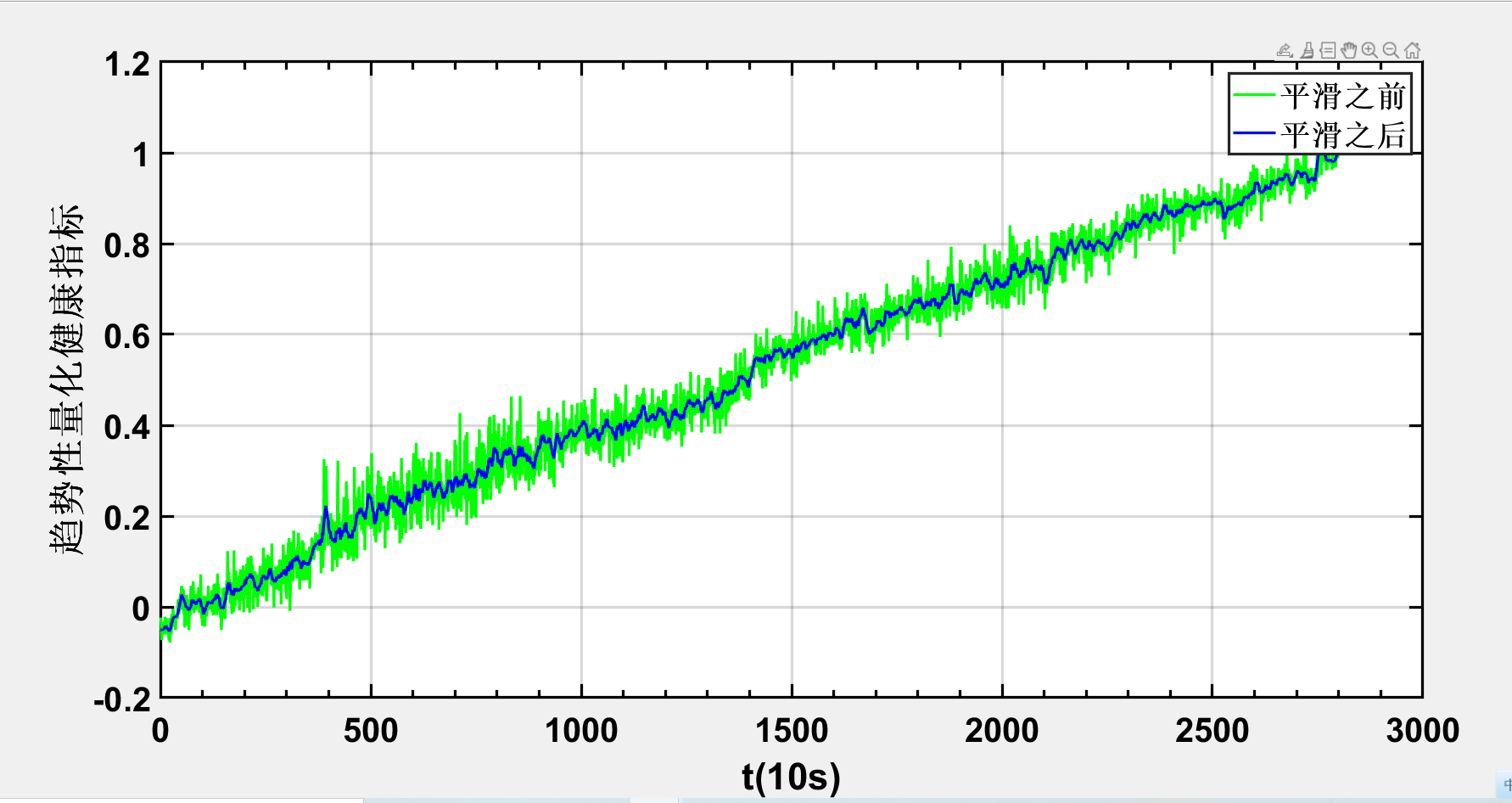
Task: Select the pan hand tool
Action: (x=1349, y=51)
